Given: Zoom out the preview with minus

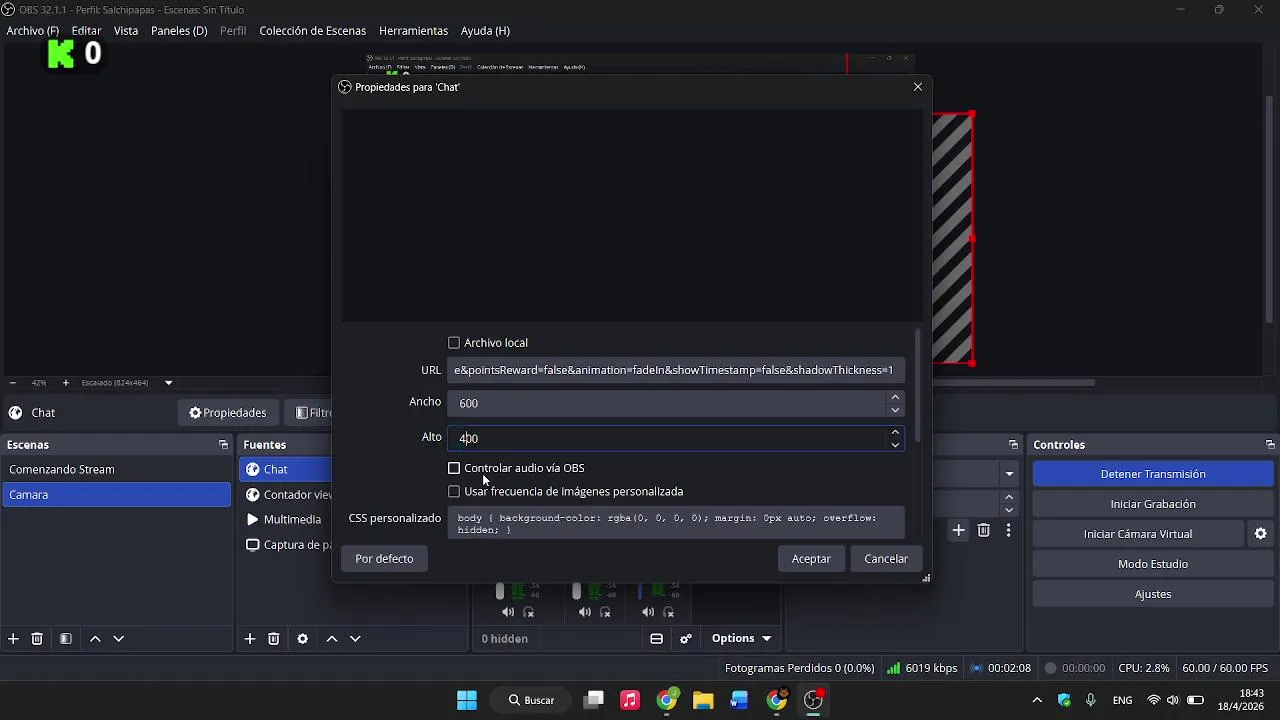Looking at the screenshot, I should [12, 383].
